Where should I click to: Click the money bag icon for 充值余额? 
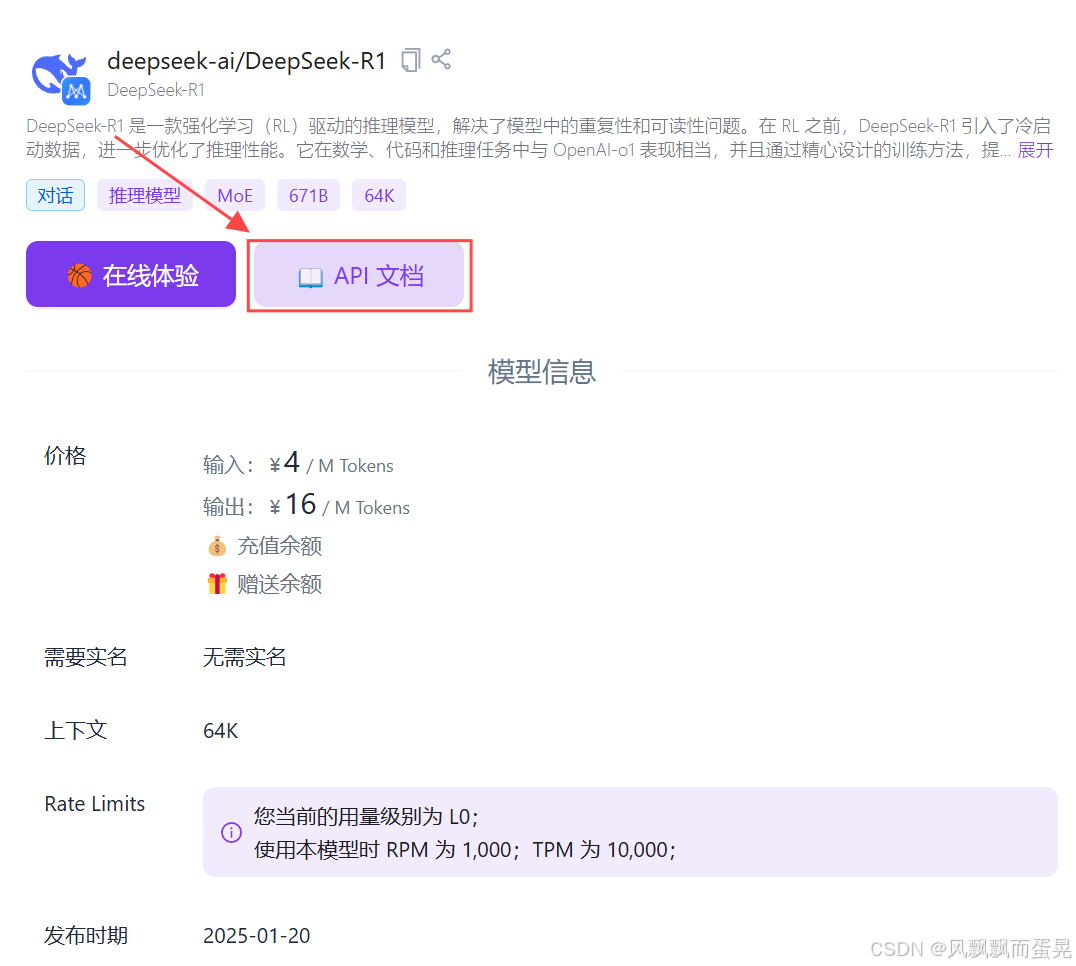(217, 546)
